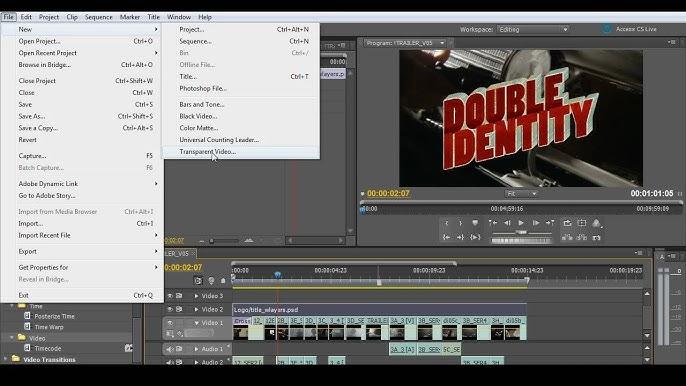Image resolution: width=686 pixels, height=386 pixels.
Task: Click the Program monitor shuttle slider
Action: [x=521, y=232]
